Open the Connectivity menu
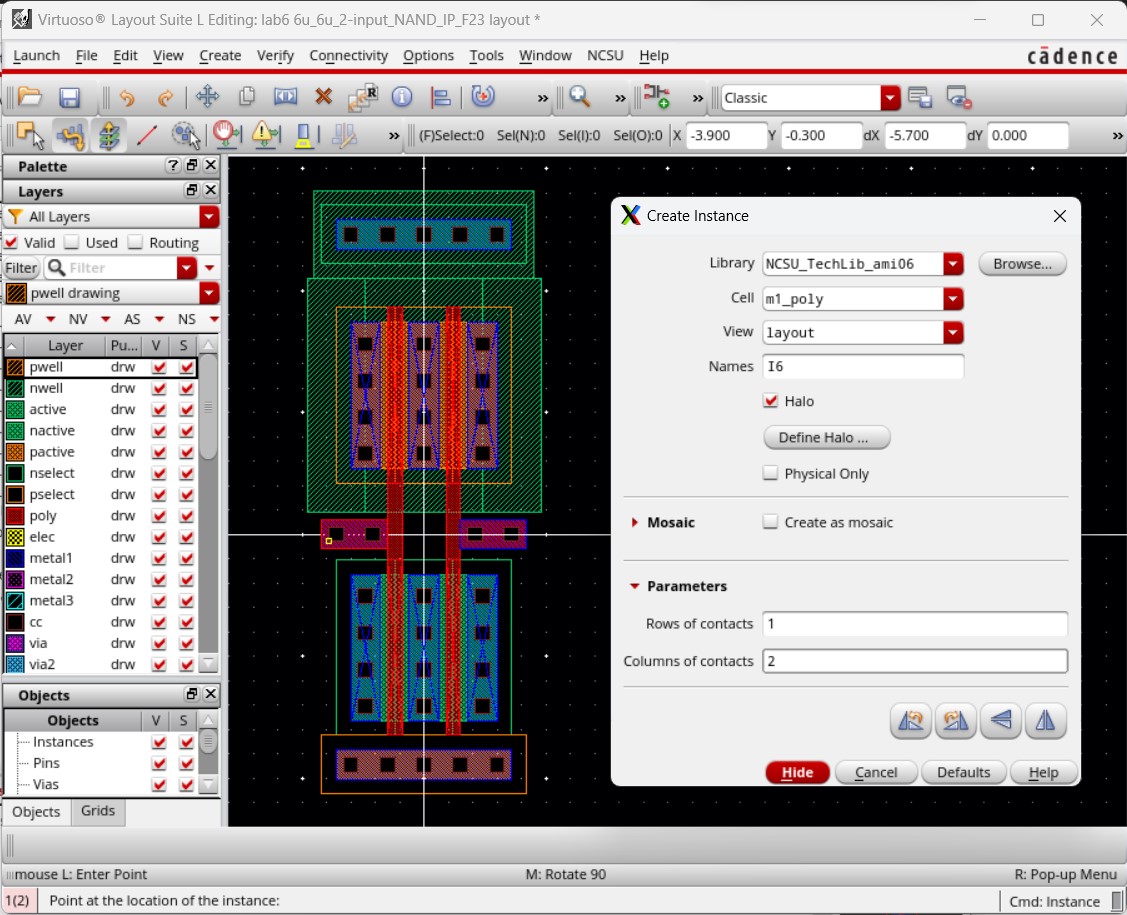 coord(349,55)
